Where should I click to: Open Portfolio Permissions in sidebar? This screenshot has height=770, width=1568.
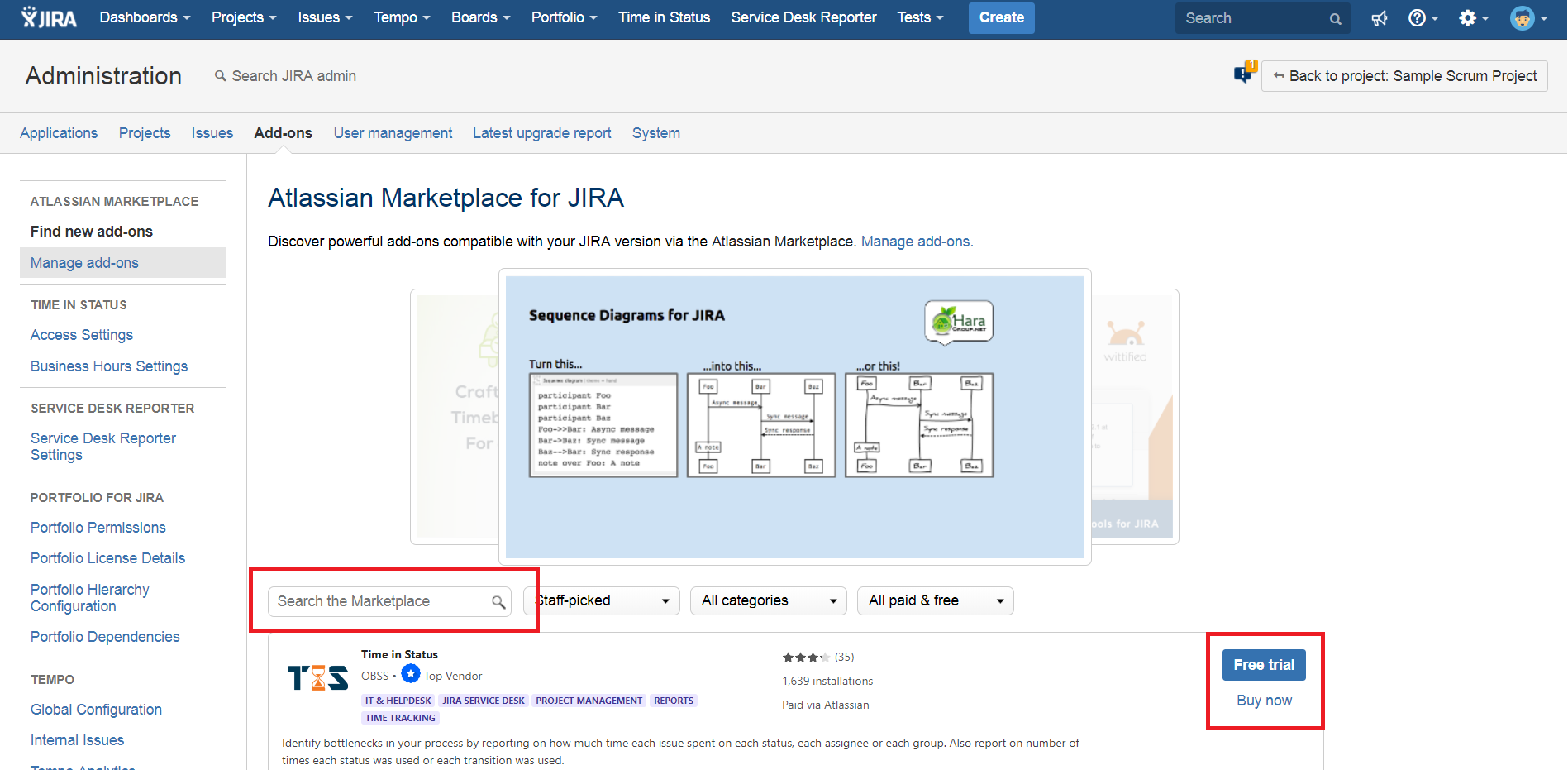coord(98,528)
